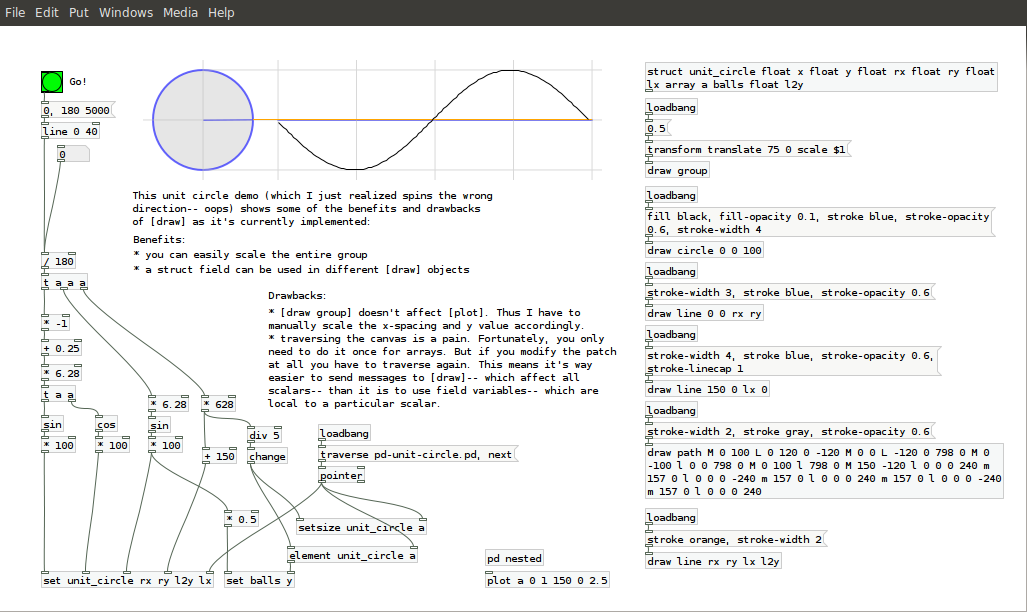Click the "stroke orange, stroke-width 2" message

(736, 540)
